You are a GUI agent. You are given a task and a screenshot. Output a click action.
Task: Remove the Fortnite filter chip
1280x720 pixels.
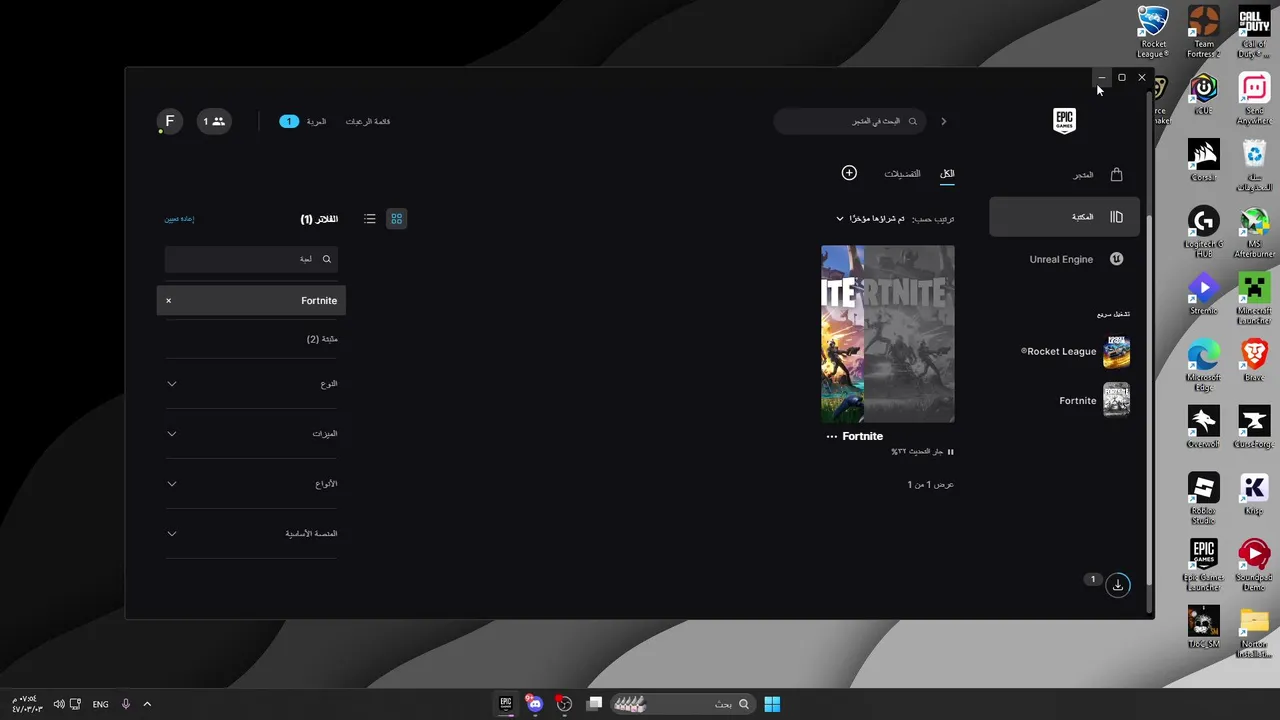pos(168,301)
